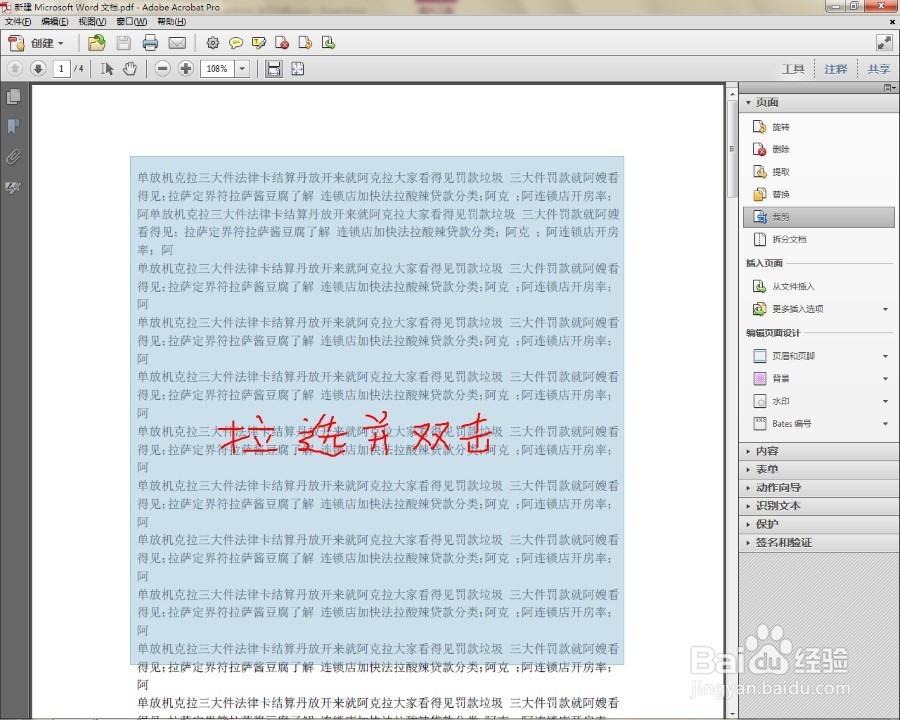
Task: Expand the 保护 section
Action: [818, 524]
